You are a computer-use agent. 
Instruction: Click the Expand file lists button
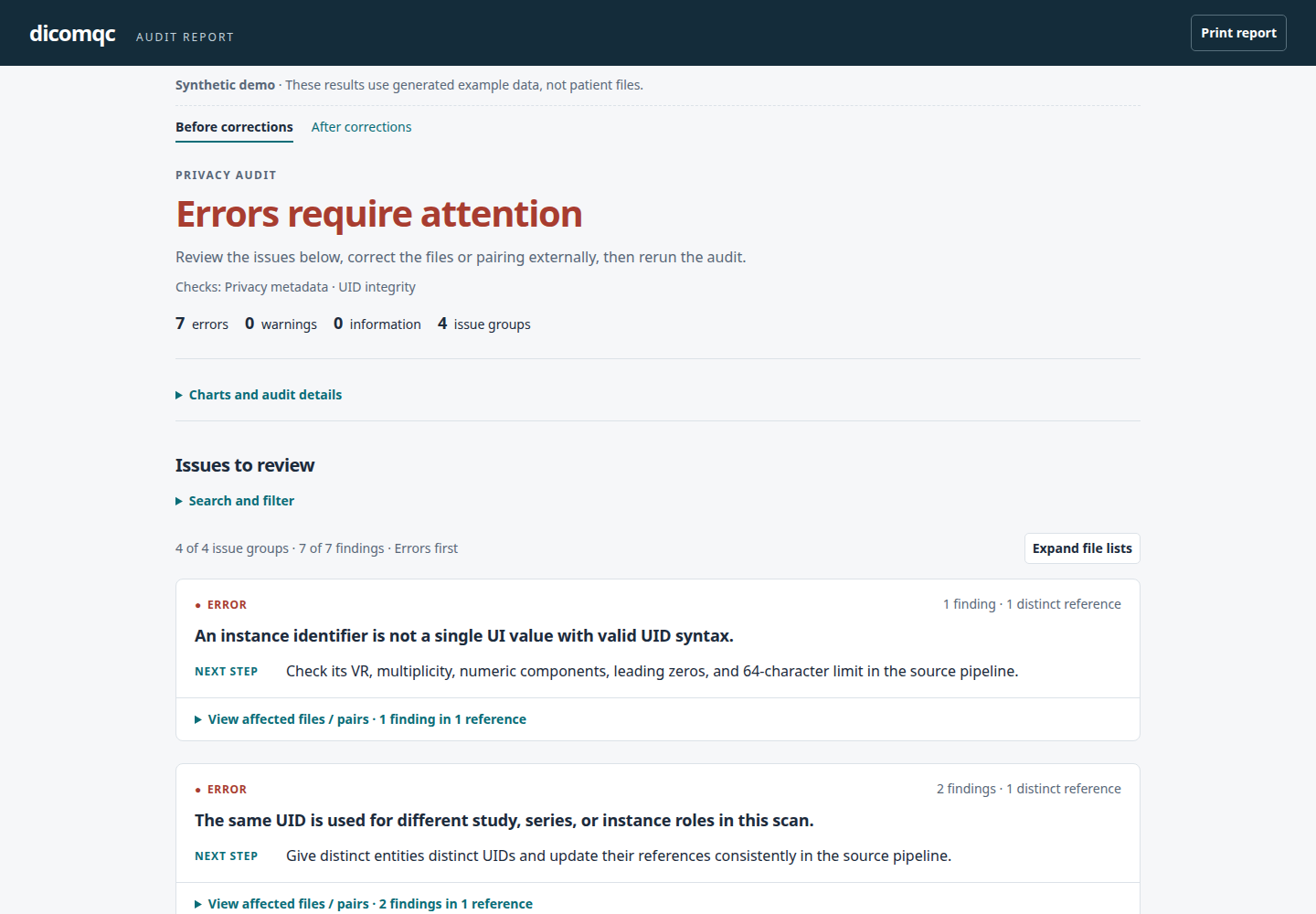point(1082,548)
